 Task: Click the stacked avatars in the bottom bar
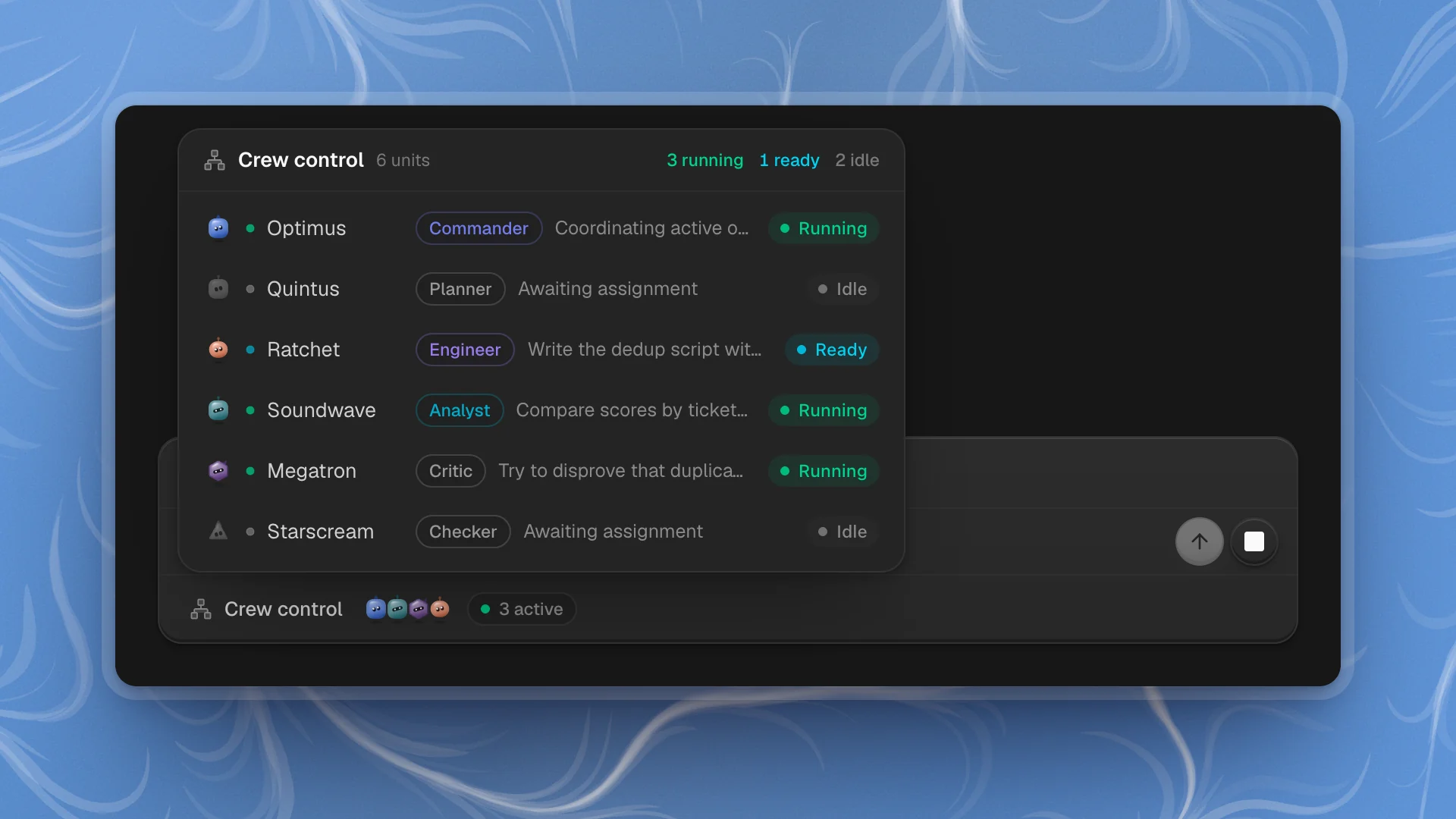click(x=408, y=609)
